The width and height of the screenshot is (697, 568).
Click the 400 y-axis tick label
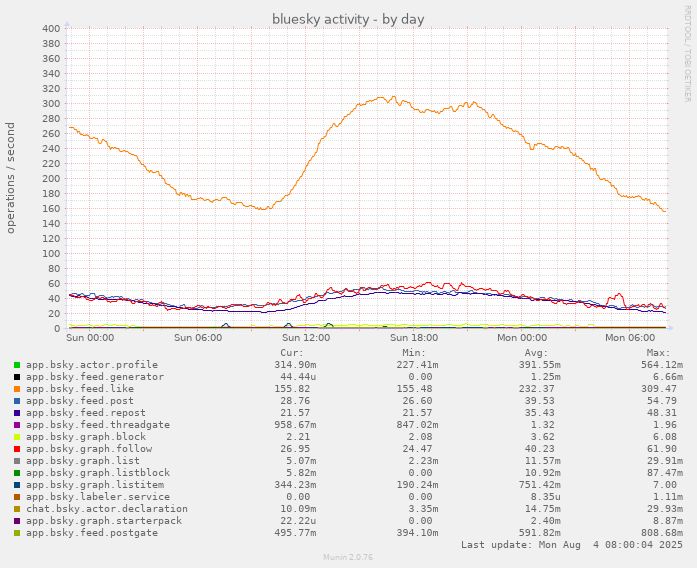click(51, 29)
